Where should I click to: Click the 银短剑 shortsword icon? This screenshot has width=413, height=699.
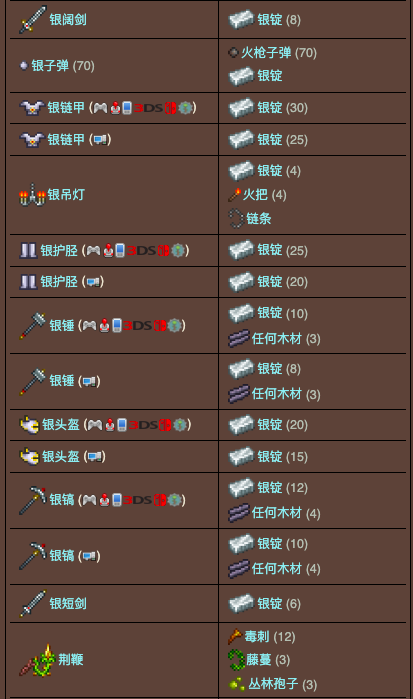tap(33, 603)
